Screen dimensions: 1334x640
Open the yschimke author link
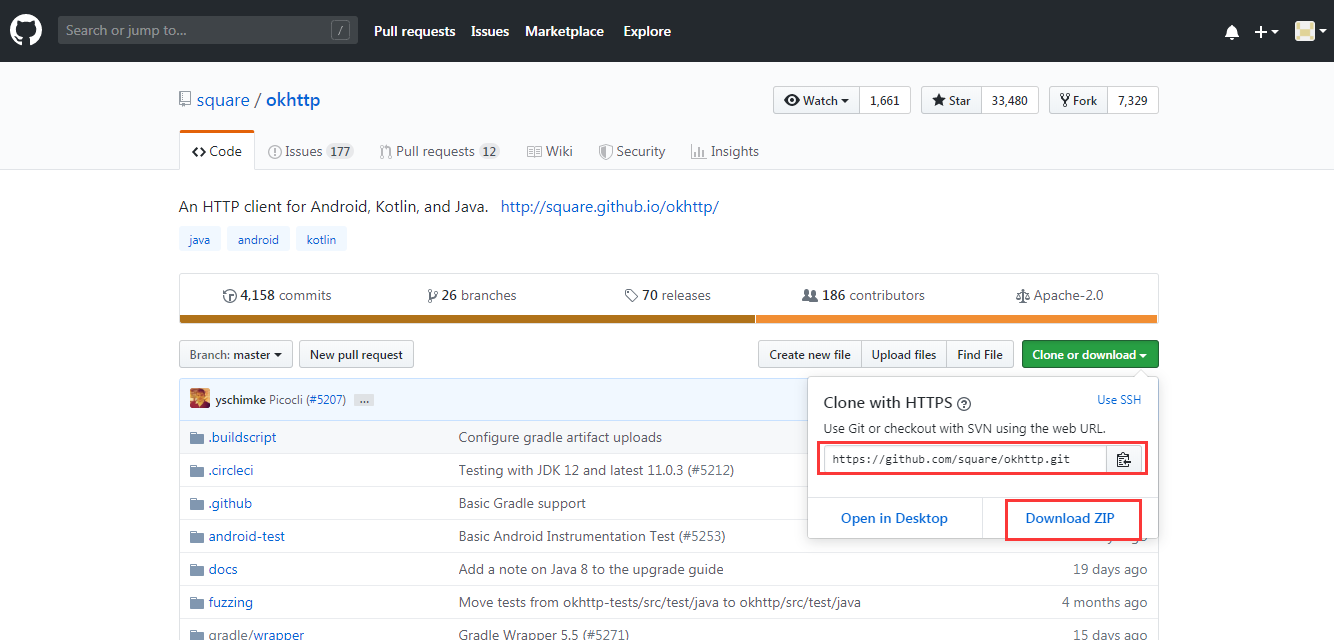coord(240,399)
